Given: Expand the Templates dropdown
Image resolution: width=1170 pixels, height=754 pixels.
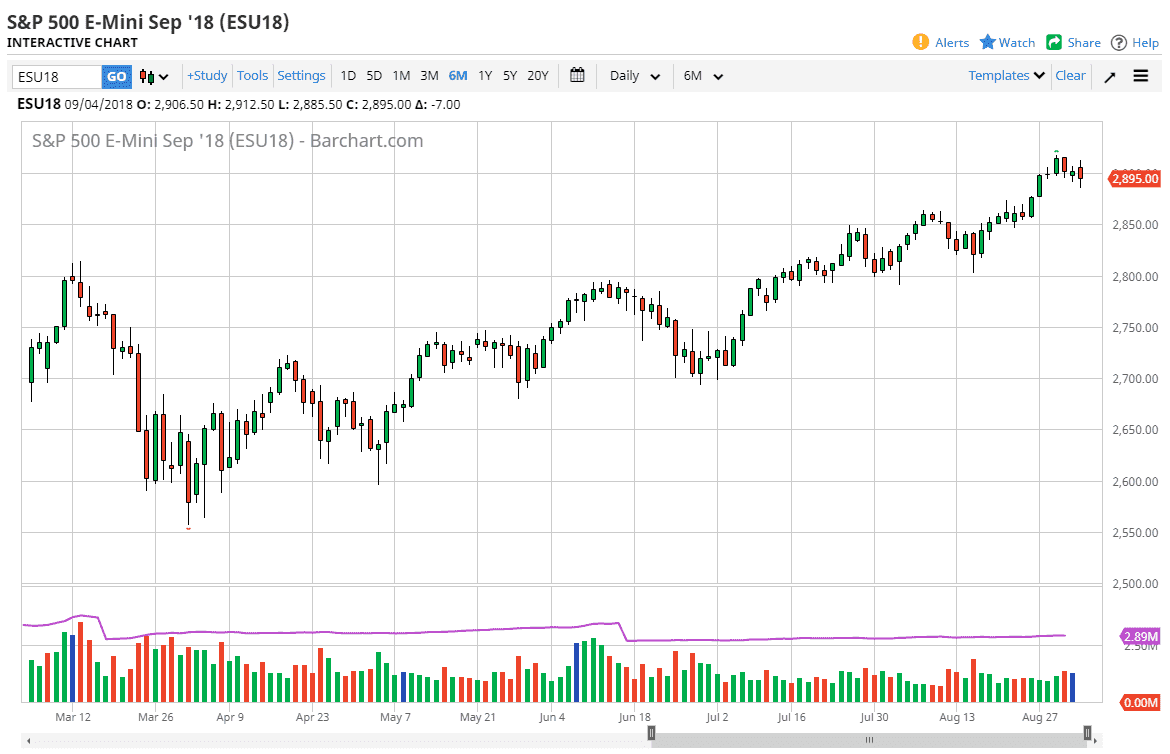Looking at the screenshot, I should coord(1004,75).
